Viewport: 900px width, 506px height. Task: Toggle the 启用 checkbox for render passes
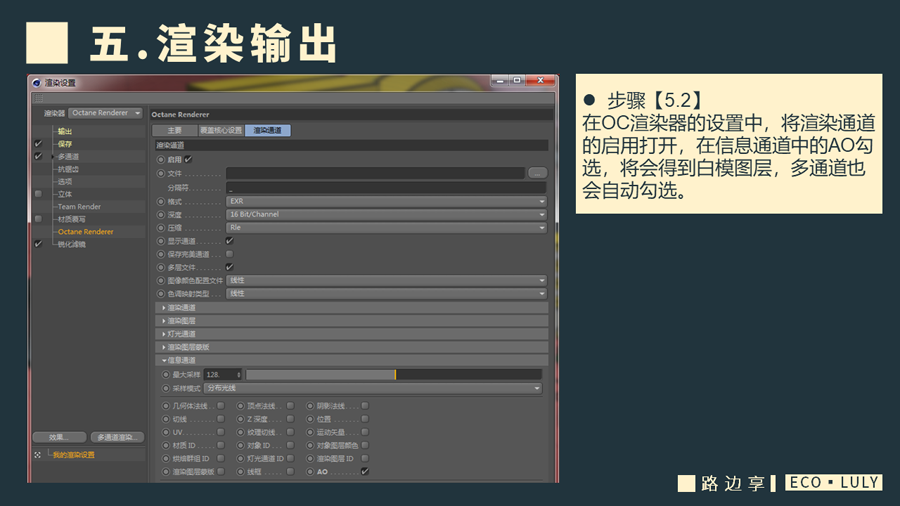188,159
